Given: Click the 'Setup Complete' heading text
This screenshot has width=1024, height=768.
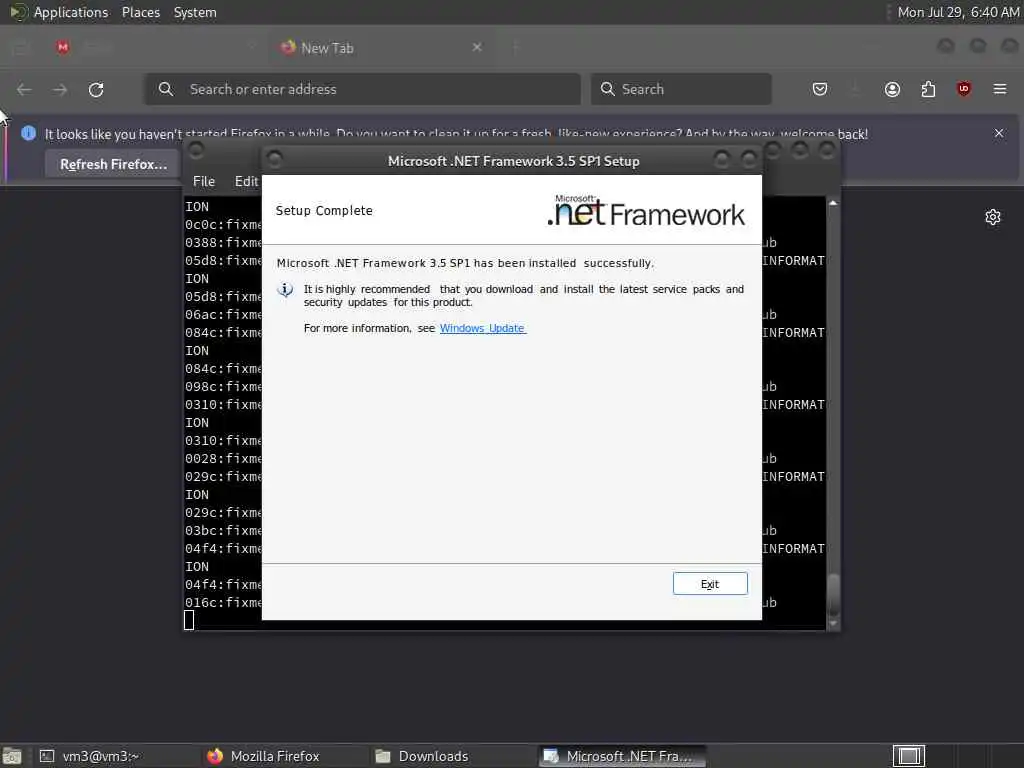Looking at the screenshot, I should (324, 210).
